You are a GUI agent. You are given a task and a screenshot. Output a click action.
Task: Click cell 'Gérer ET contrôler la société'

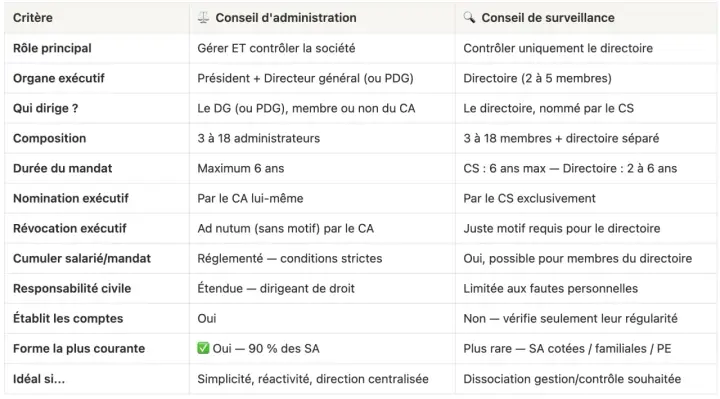tap(276, 48)
